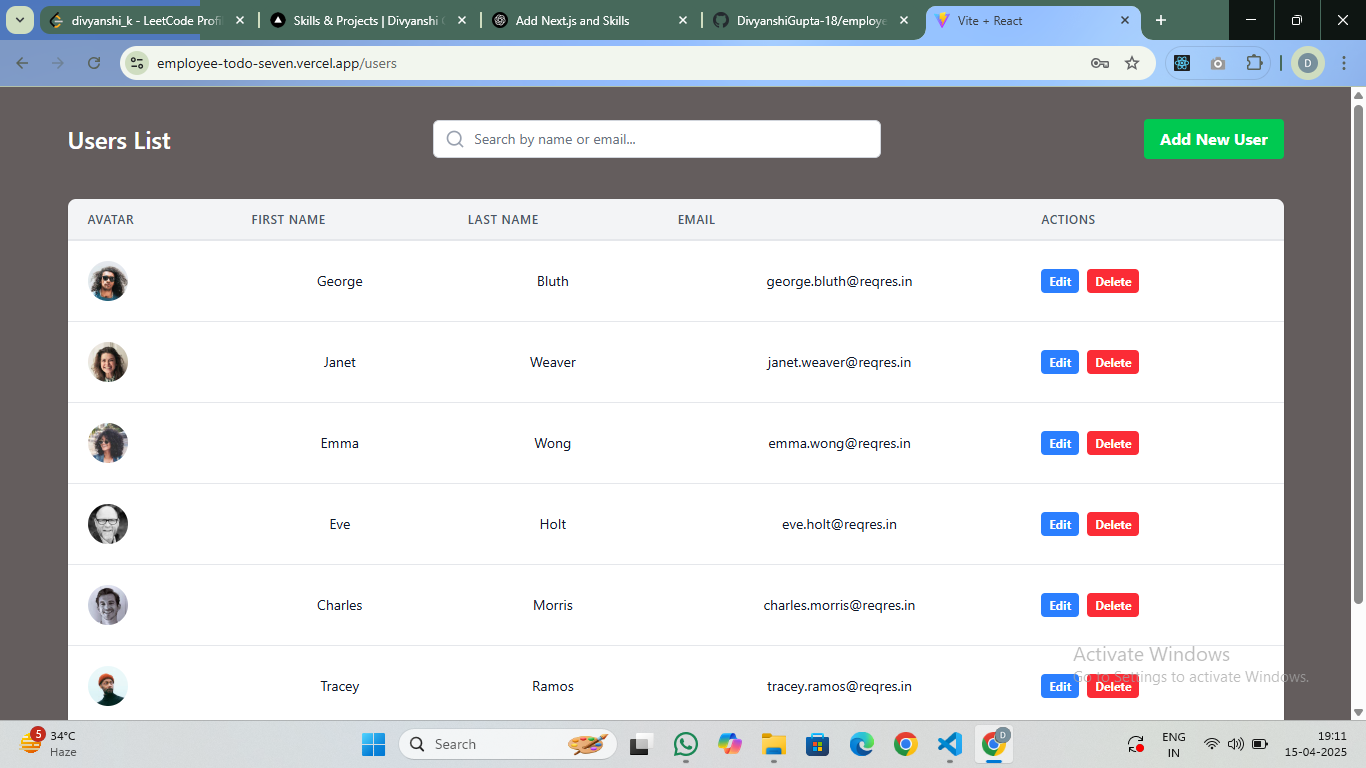Click Janet Weaver's avatar image

(108, 362)
